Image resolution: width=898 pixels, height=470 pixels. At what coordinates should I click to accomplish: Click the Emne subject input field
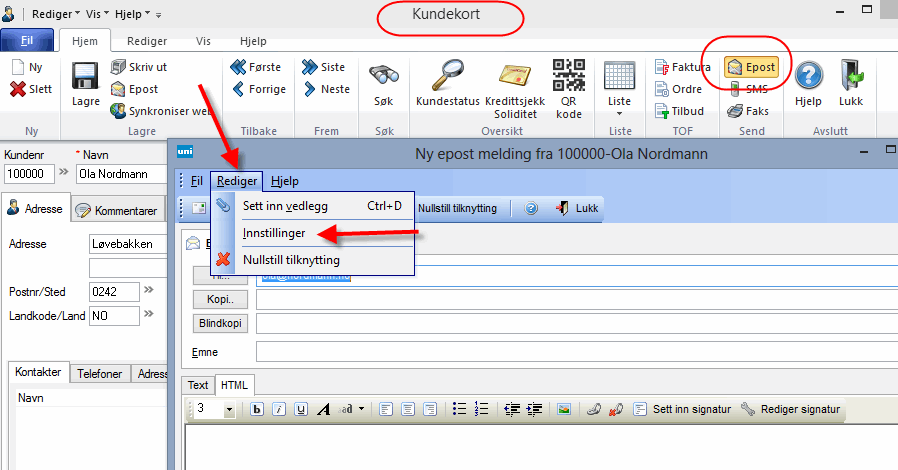click(x=575, y=352)
